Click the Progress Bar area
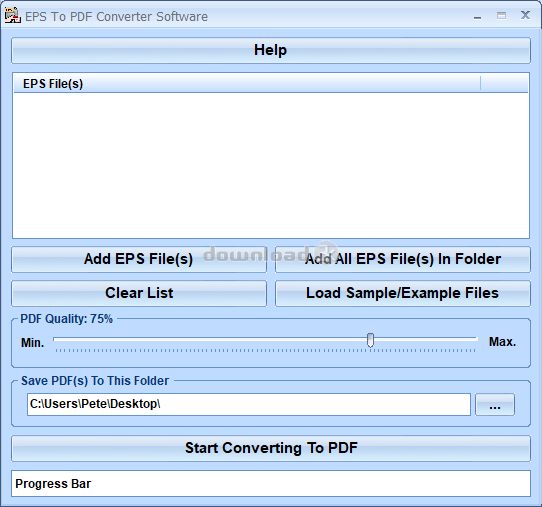Screen dimensions: 542x507 click(271, 483)
